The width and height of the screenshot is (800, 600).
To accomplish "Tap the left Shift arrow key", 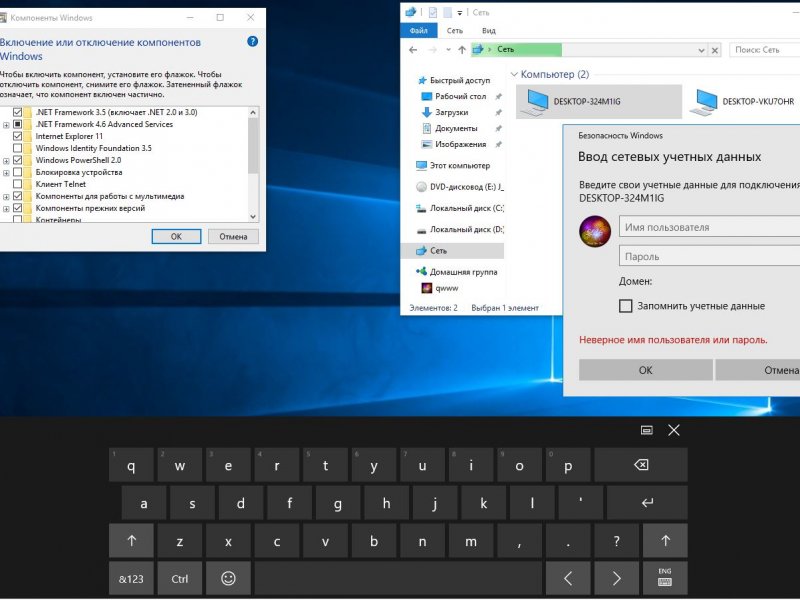I will (131, 541).
